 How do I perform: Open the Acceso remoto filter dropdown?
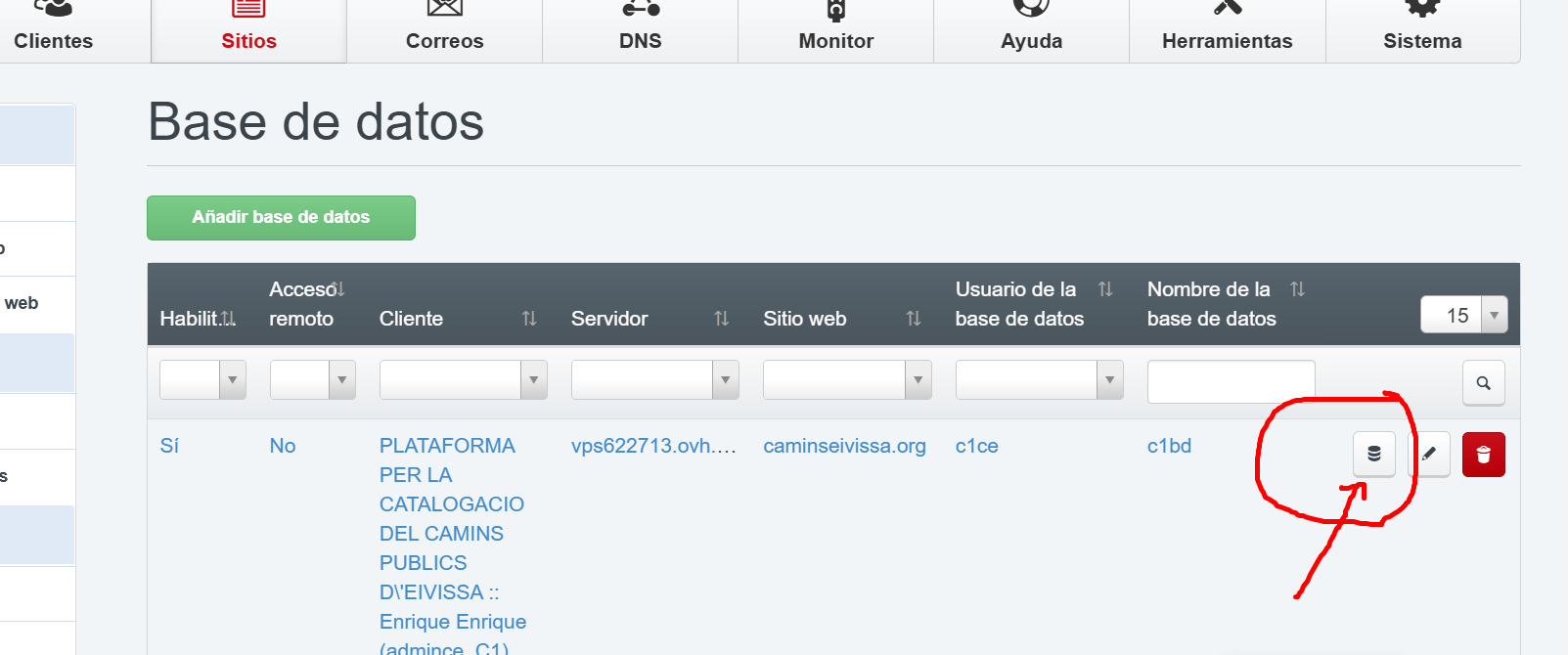(313, 380)
